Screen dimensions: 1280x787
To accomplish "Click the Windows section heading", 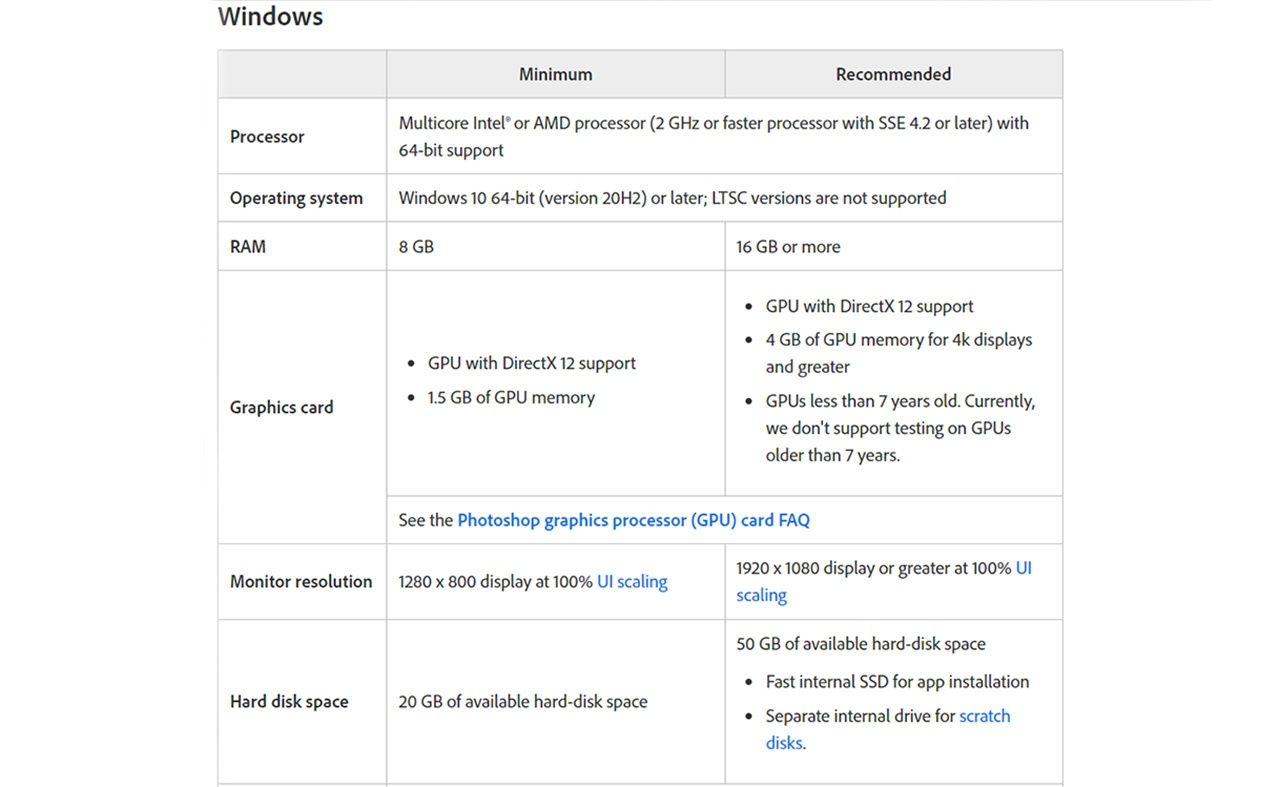I will tap(270, 17).
